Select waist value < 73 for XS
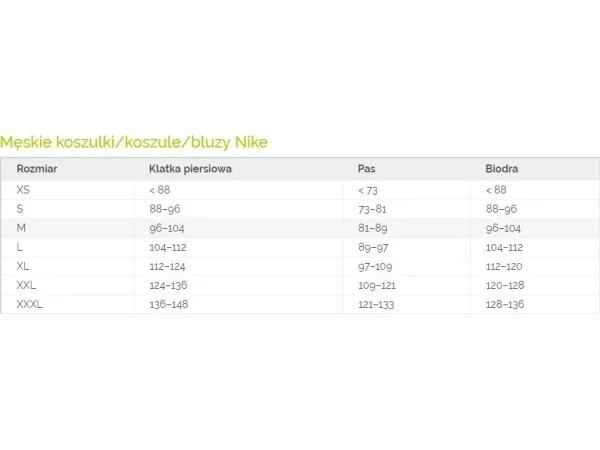The image size is (600, 450). (x=368, y=190)
